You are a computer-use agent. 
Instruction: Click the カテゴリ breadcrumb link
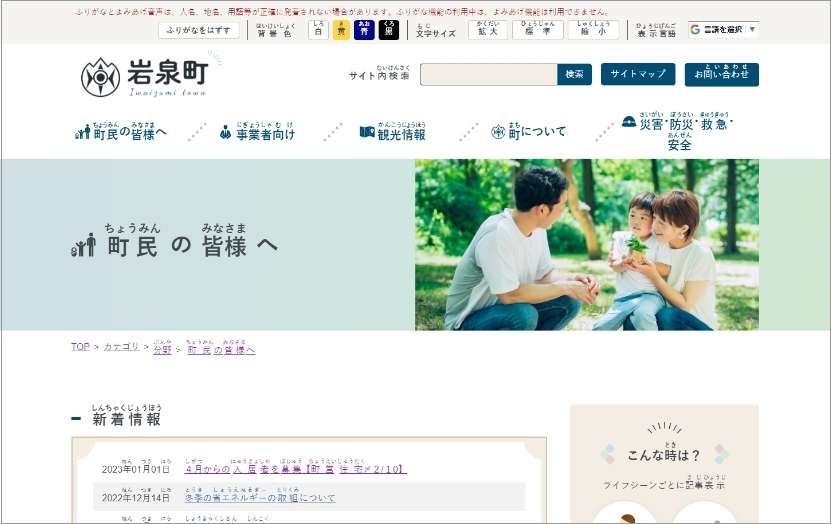tap(121, 347)
